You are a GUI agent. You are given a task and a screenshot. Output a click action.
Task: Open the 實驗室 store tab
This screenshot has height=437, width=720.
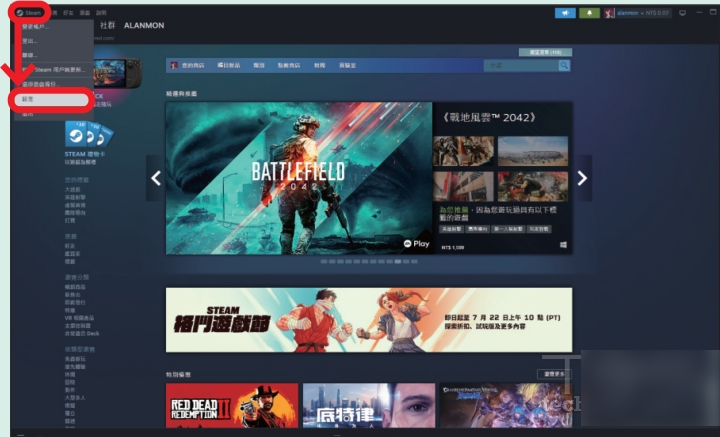(347, 66)
